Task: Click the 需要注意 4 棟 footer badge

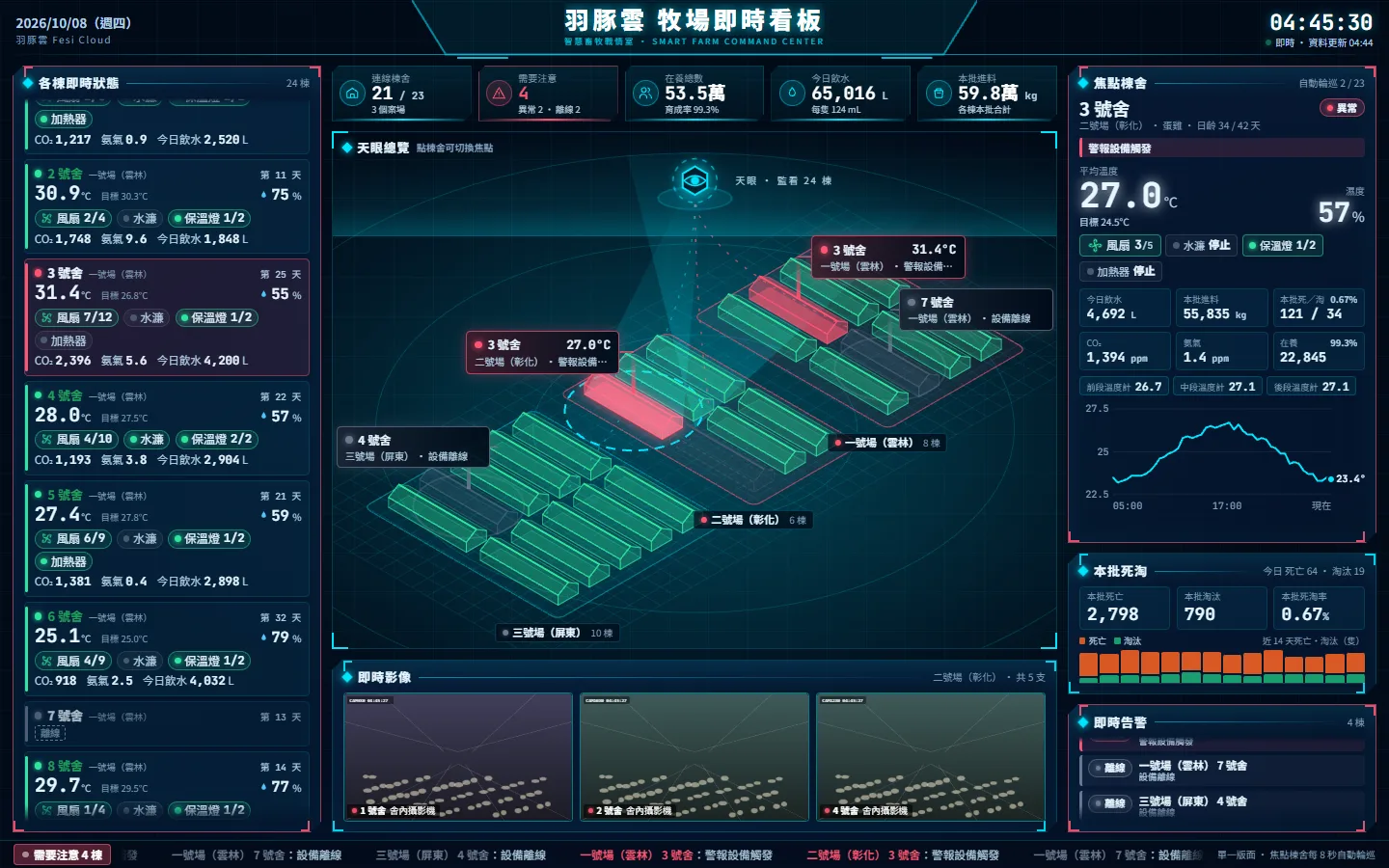Action: (x=63, y=854)
